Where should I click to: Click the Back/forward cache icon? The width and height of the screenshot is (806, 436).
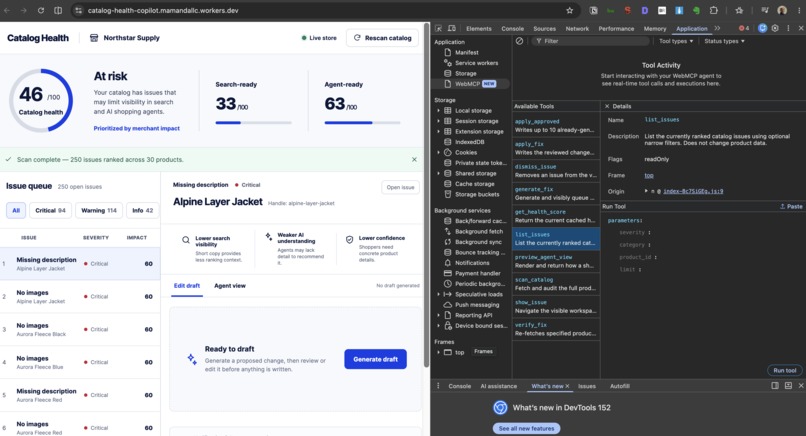[448, 221]
